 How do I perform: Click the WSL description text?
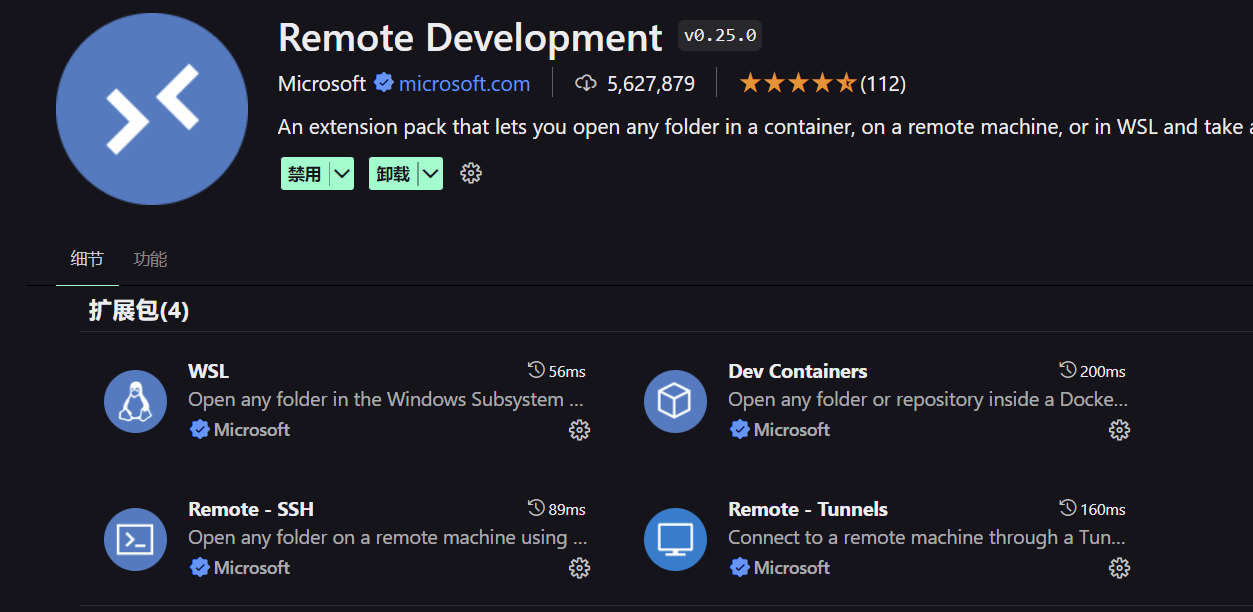386,400
